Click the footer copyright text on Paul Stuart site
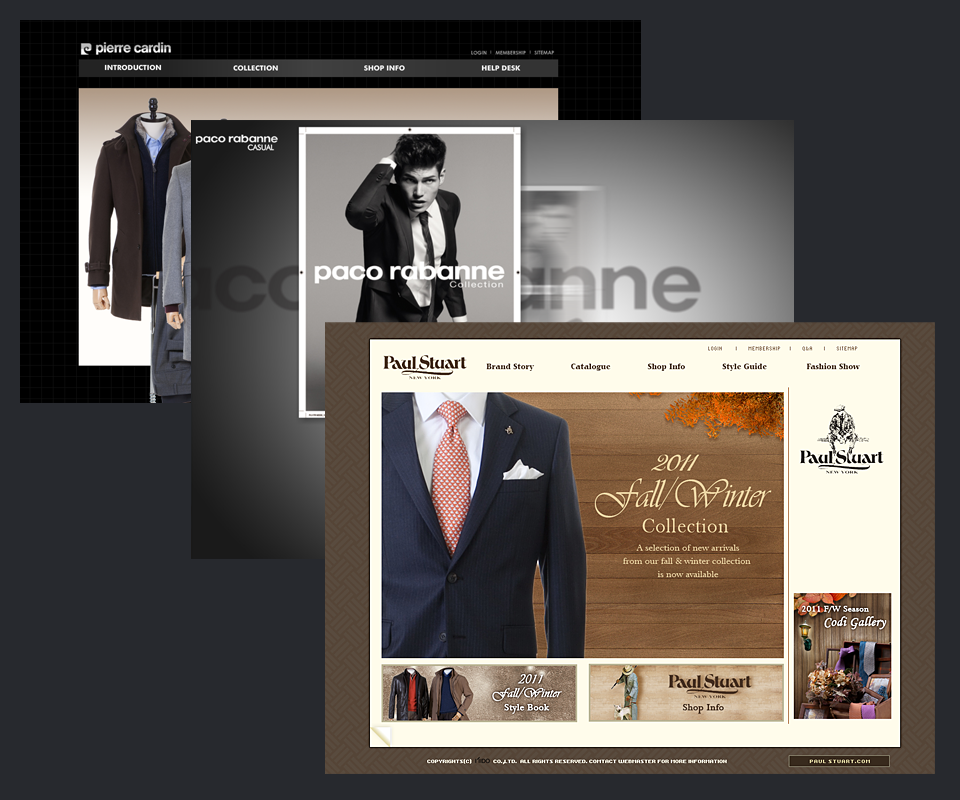 coord(576,761)
